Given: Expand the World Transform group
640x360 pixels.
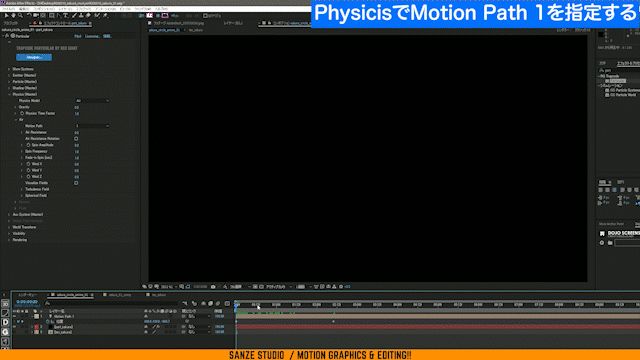Looking at the screenshot, I should [x=9, y=227].
